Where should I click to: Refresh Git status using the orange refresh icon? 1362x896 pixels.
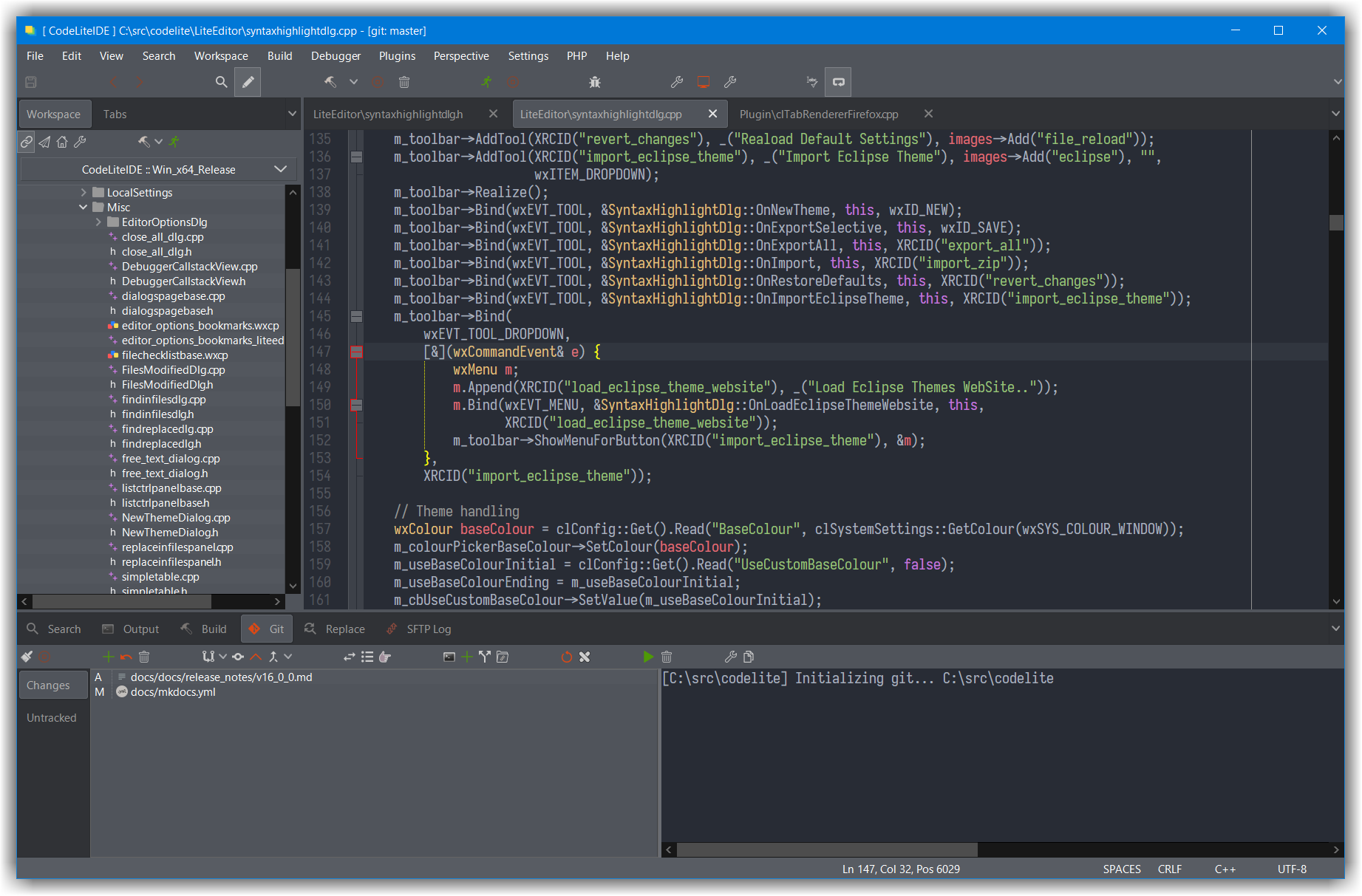567,657
